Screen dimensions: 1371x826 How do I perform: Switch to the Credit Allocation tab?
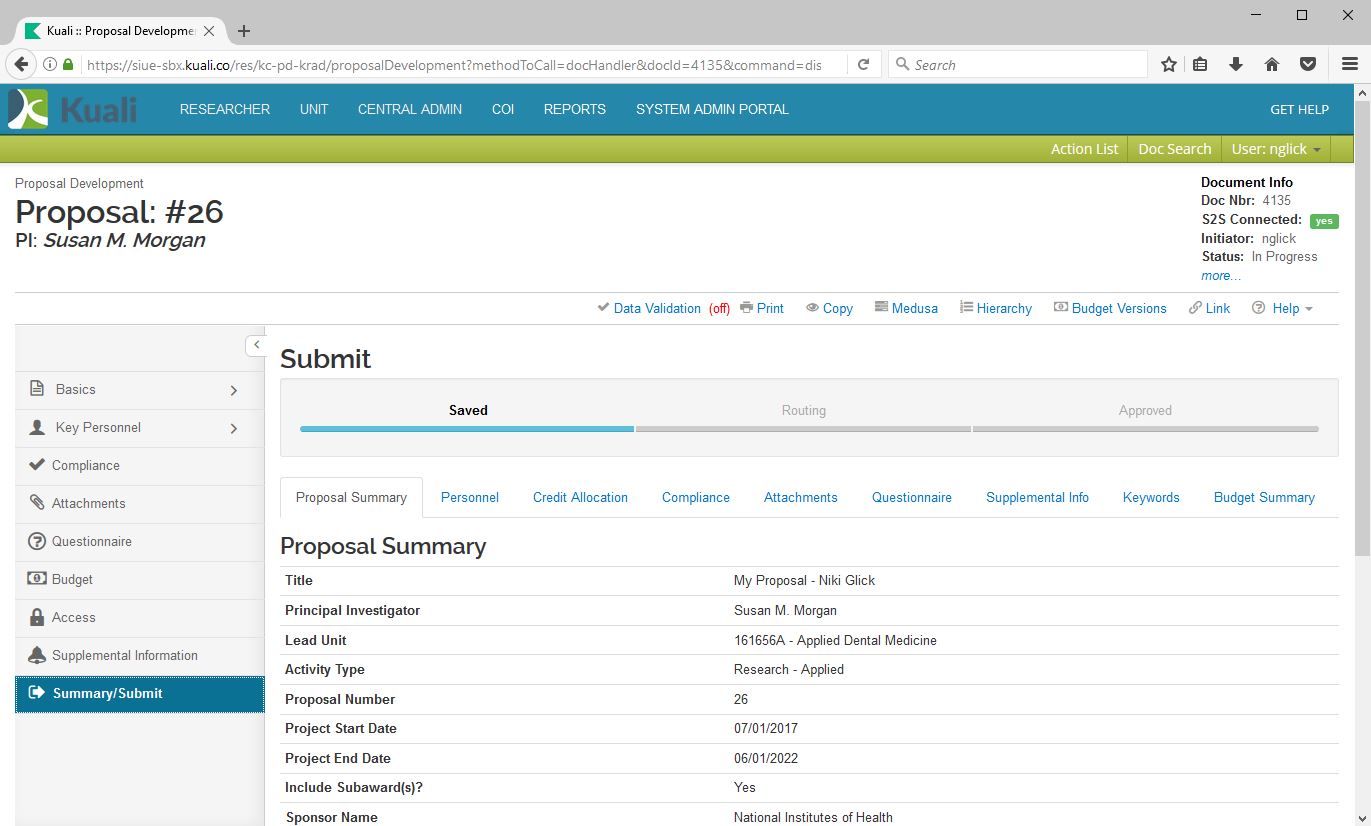click(x=580, y=497)
